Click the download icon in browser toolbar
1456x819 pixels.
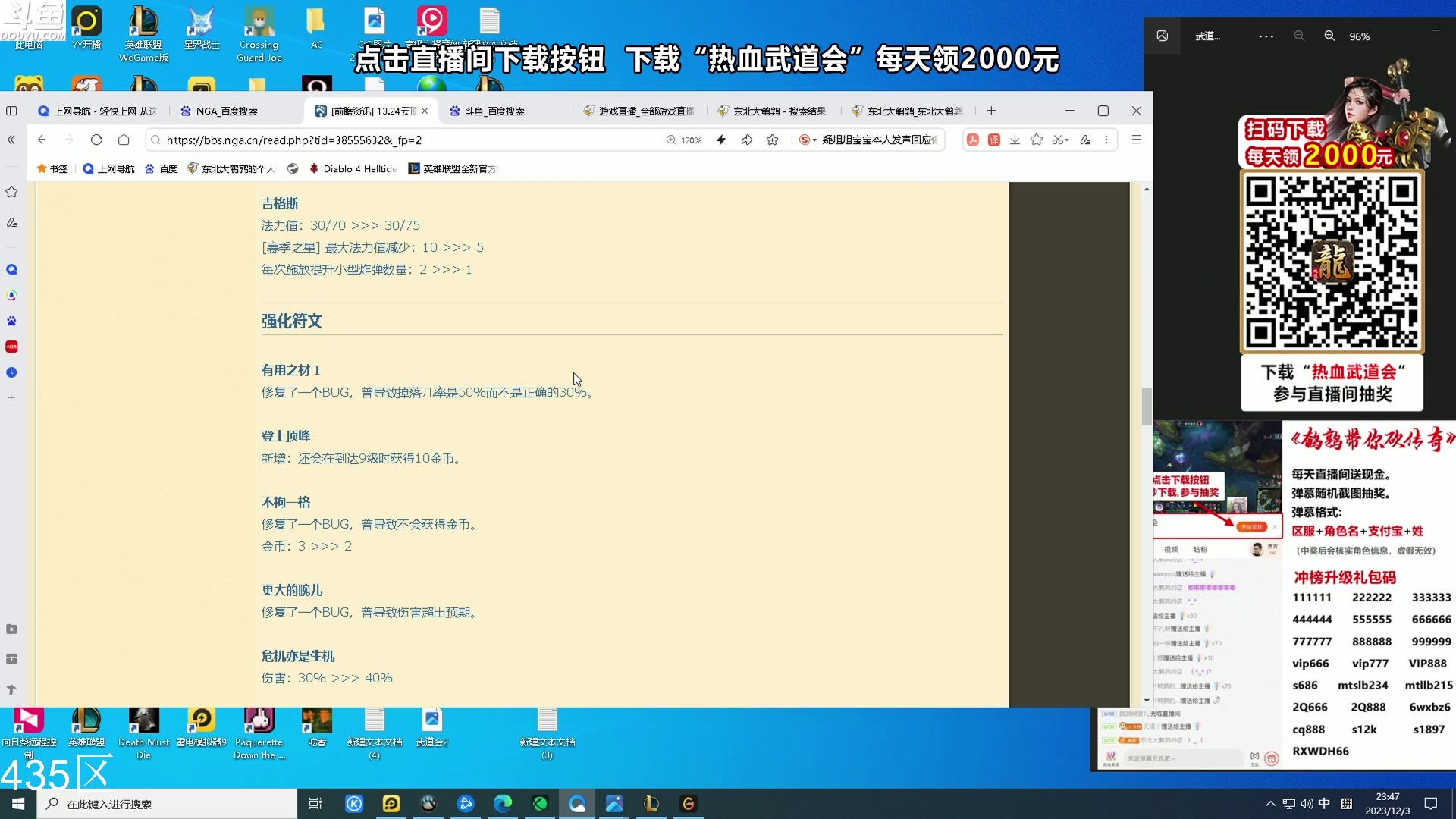tap(1014, 139)
